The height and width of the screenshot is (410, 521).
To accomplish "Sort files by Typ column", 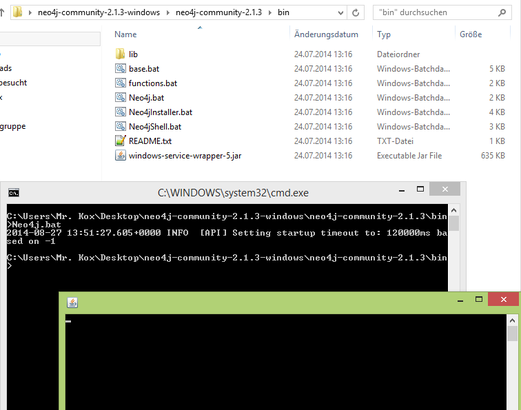I will (x=384, y=35).
